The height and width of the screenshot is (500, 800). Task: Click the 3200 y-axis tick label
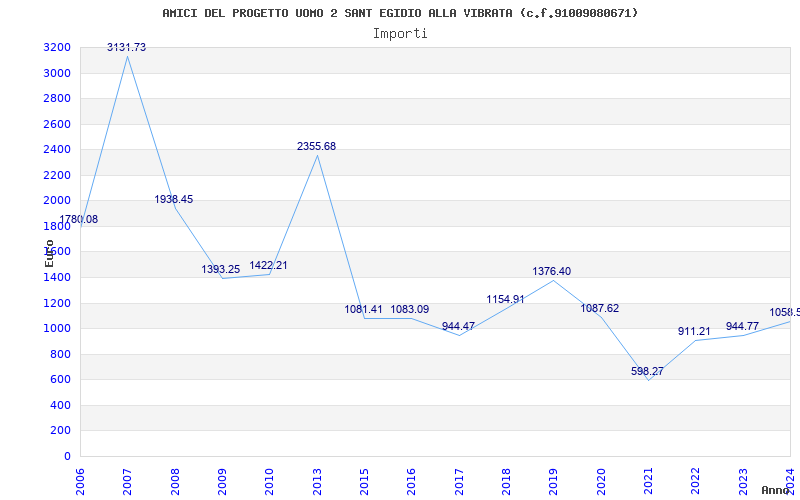[x=57, y=47]
